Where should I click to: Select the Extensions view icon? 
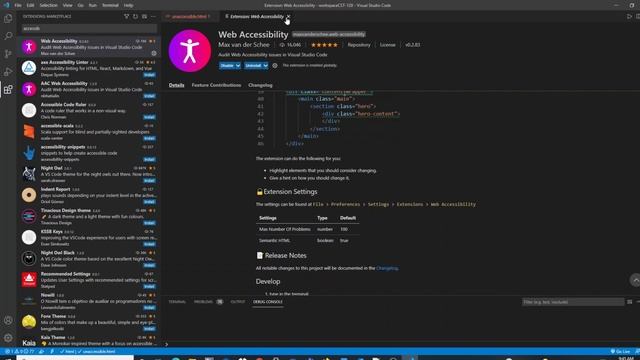(8, 89)
